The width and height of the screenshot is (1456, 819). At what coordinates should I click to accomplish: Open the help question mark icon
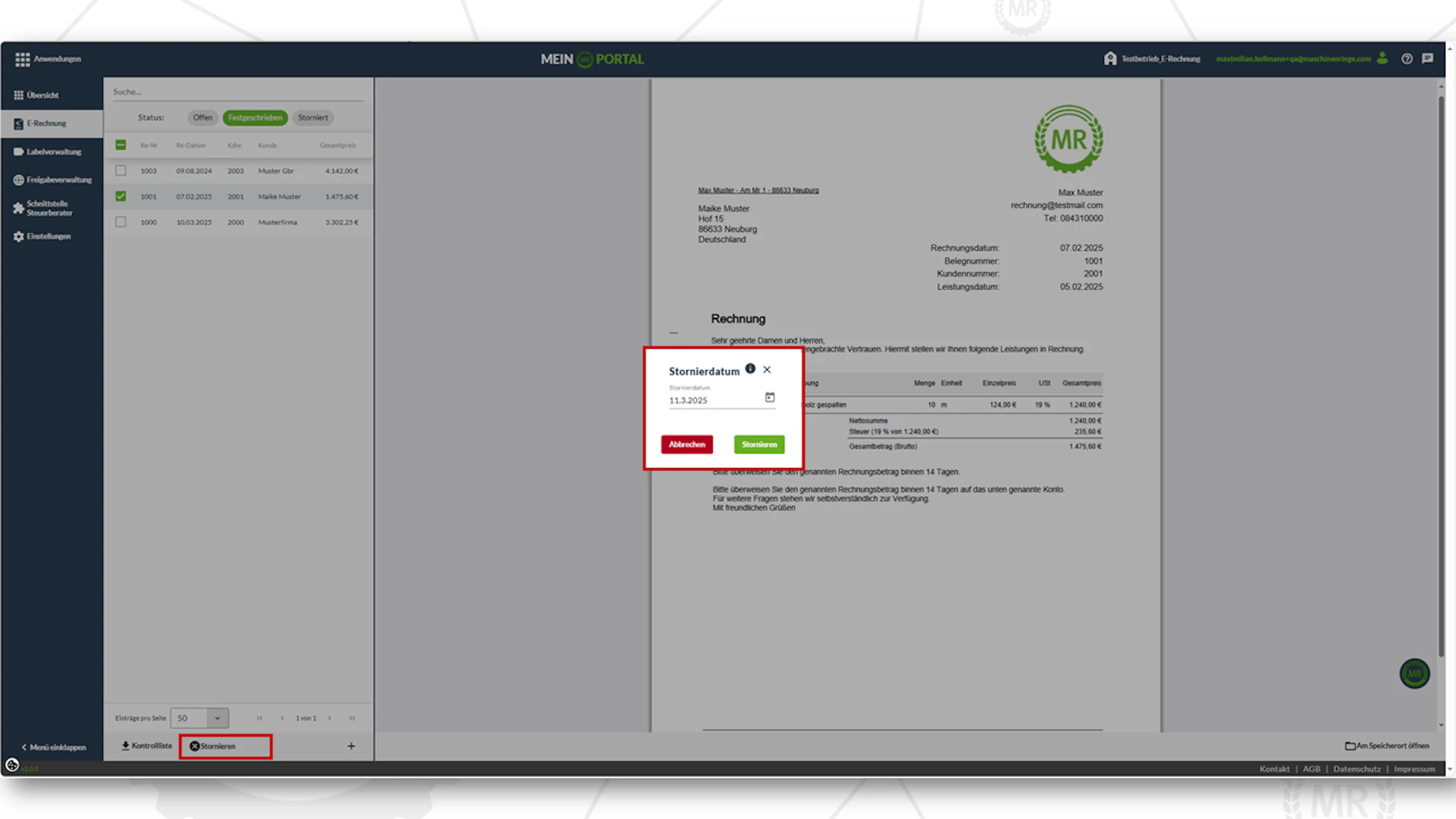click(1407, 59)
